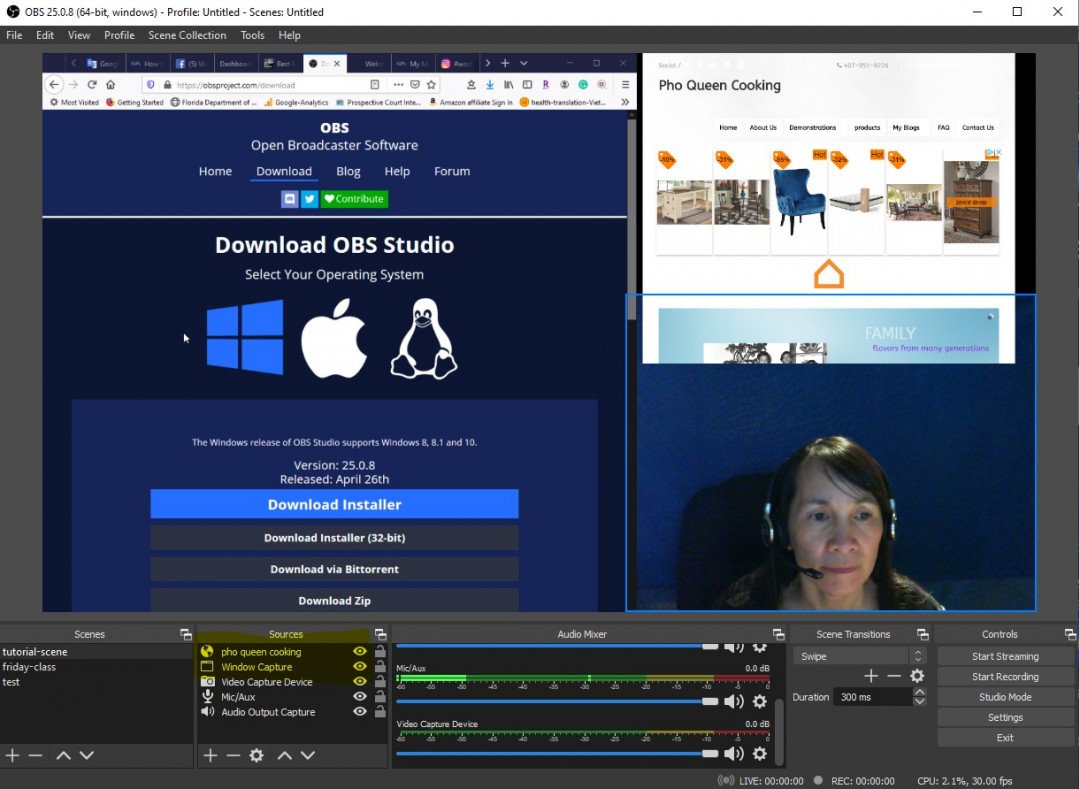Click the CPU 2.1%, 30.00 fps status text

[965, 781]
